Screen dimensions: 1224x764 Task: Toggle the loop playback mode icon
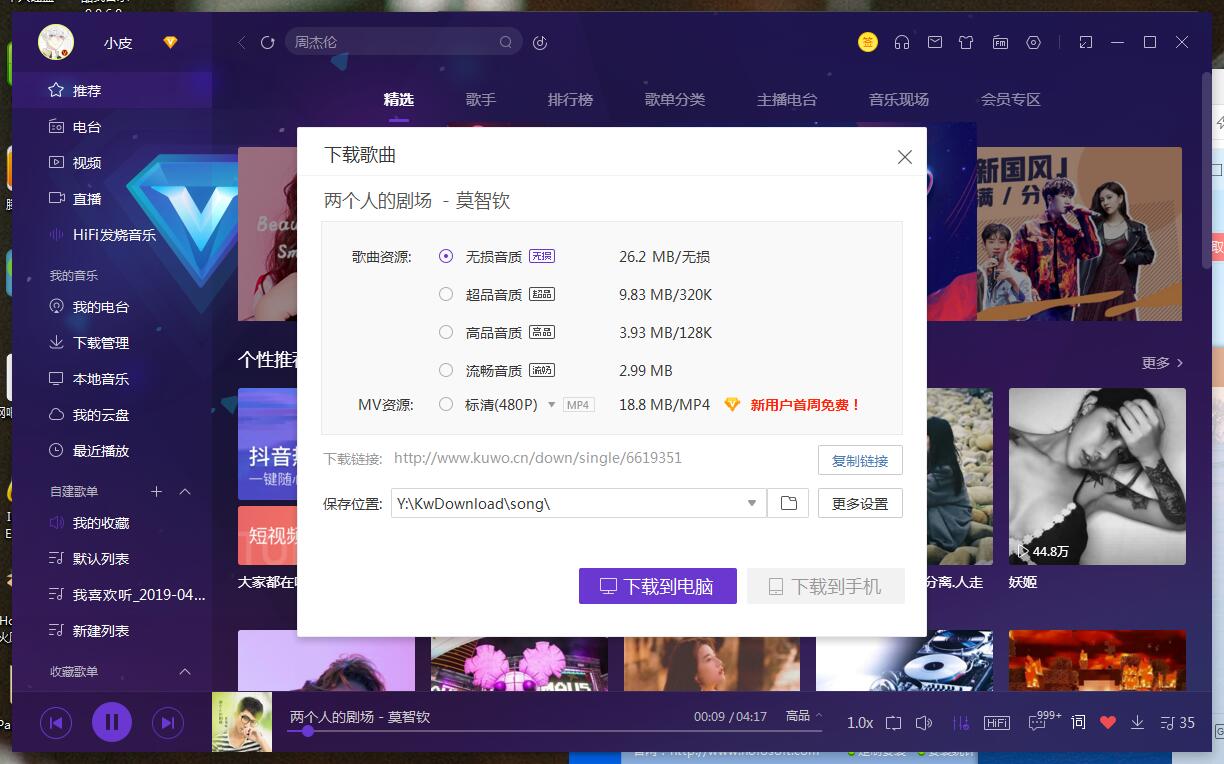894,722
